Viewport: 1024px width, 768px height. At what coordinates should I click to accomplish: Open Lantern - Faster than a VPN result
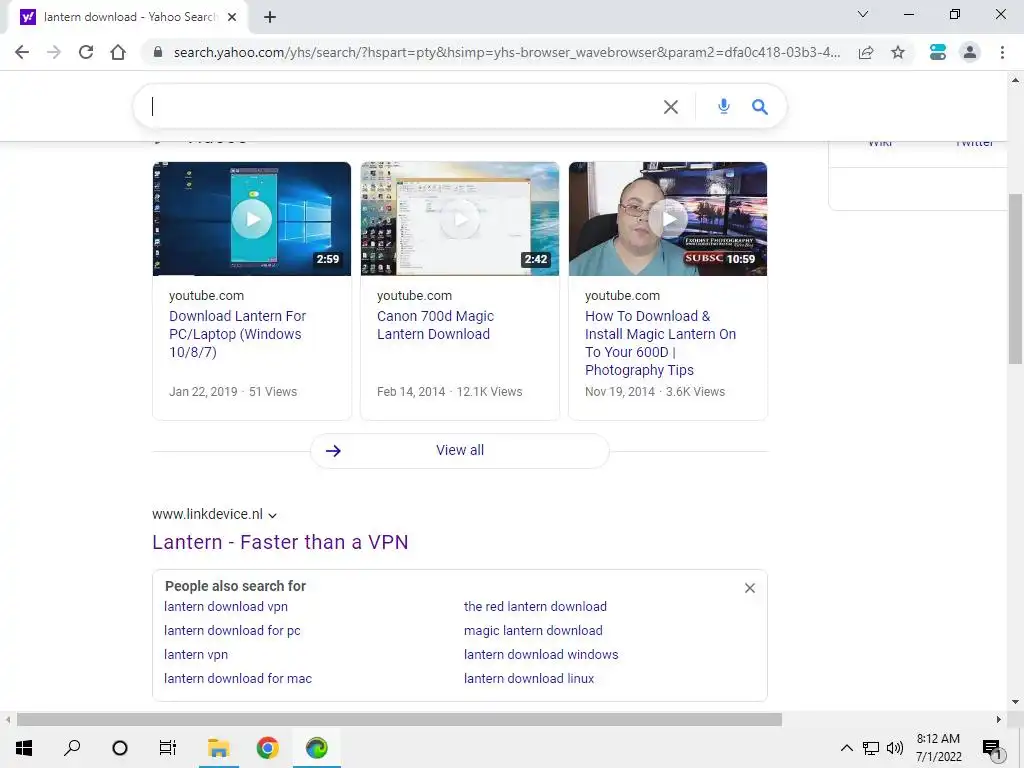[x=280, y=542]
